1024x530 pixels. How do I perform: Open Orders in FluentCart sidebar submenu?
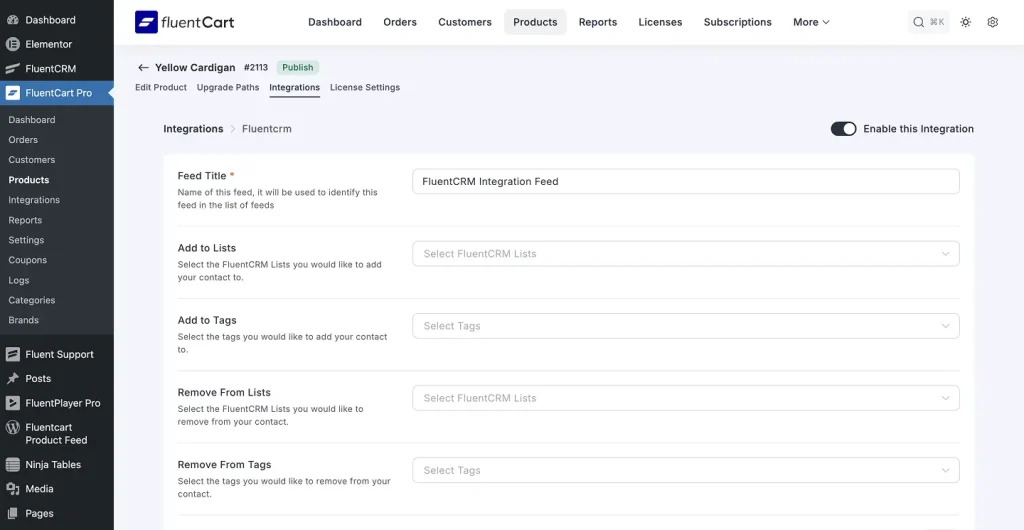(23, 140)
